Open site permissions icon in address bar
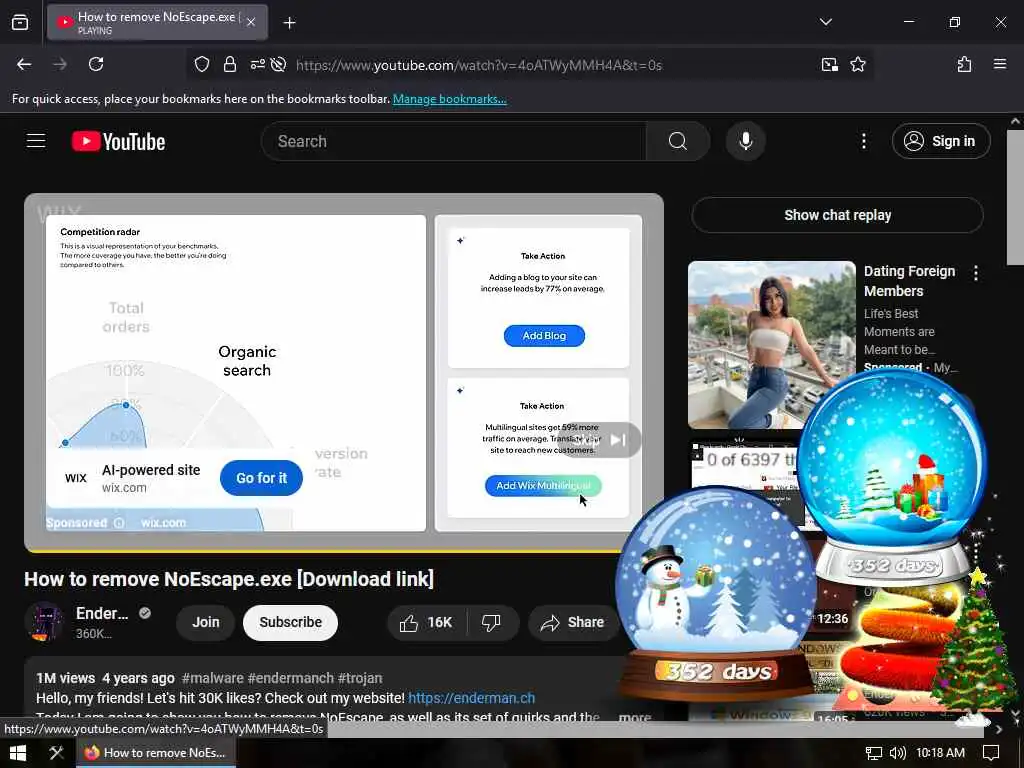 pos(257,65)
